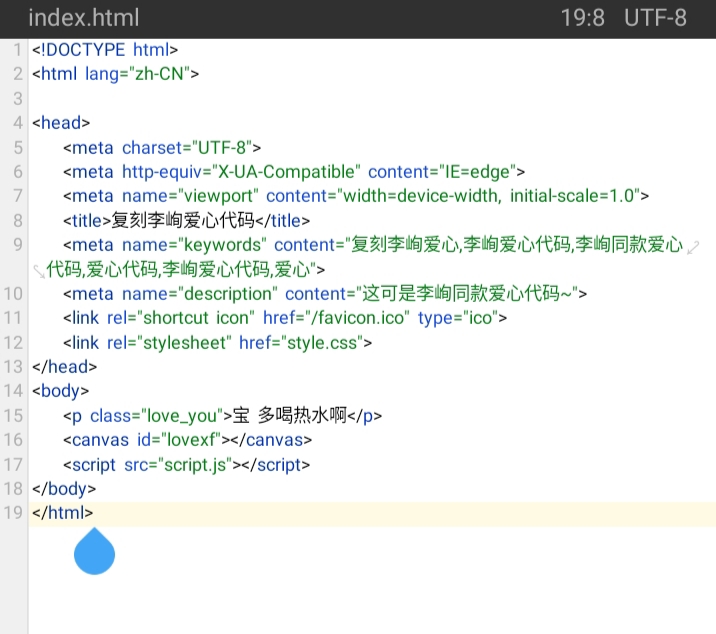This screenshot has height=634, width=716.
Task: Click the type="ico" attribute
Action: (458, 318)
